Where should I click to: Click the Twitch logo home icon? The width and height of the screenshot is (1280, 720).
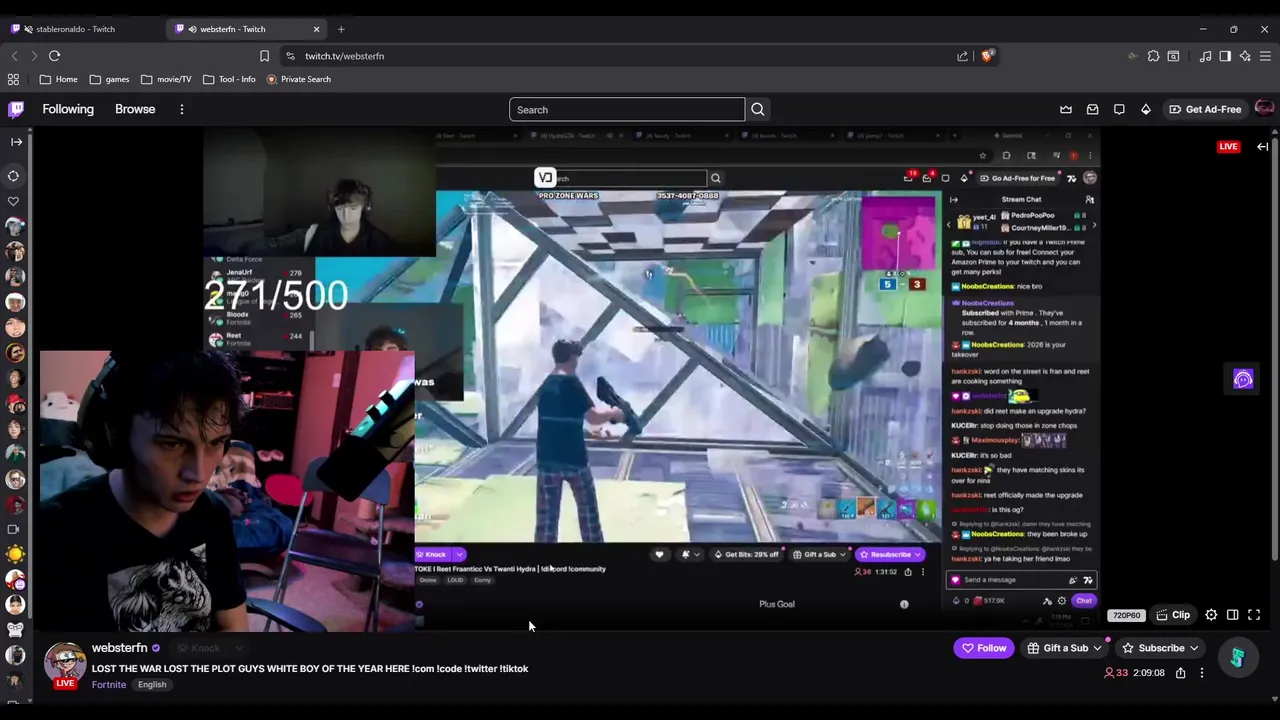tap(16, 109)
